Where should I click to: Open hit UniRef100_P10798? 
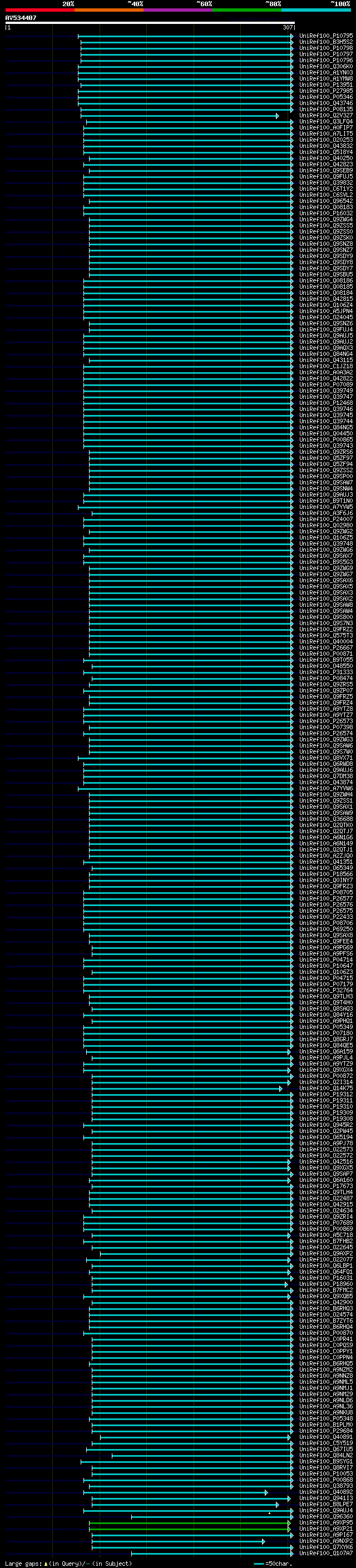click(325, 48)
